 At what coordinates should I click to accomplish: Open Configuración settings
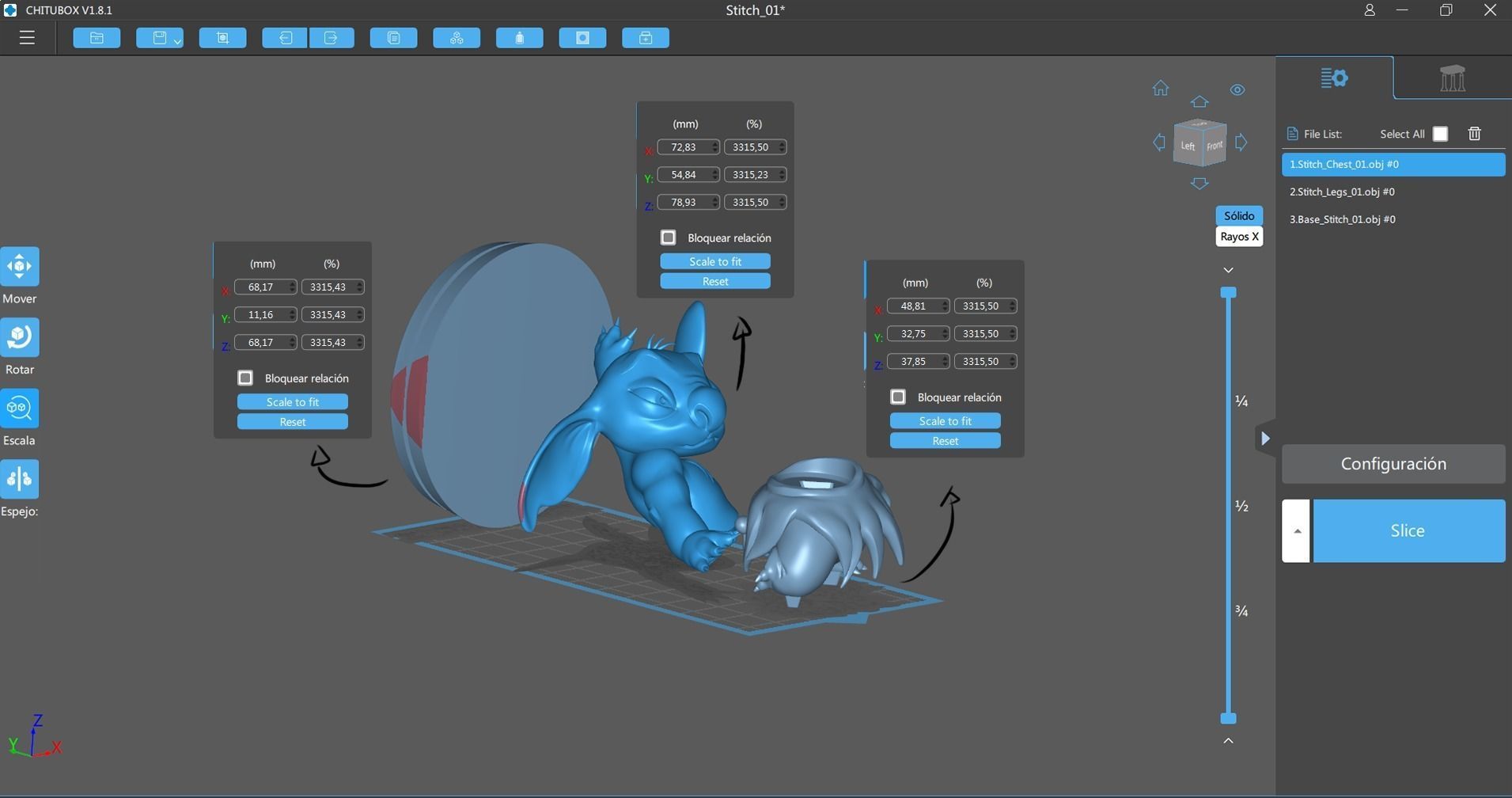(x=1393, y=464)
